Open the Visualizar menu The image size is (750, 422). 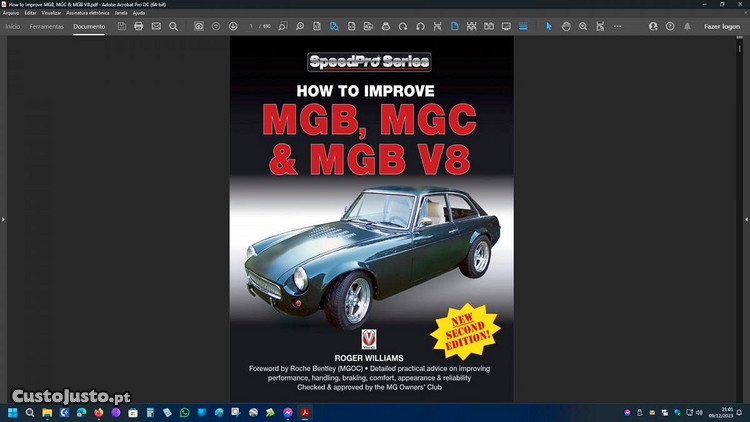[x=51, y=13]
